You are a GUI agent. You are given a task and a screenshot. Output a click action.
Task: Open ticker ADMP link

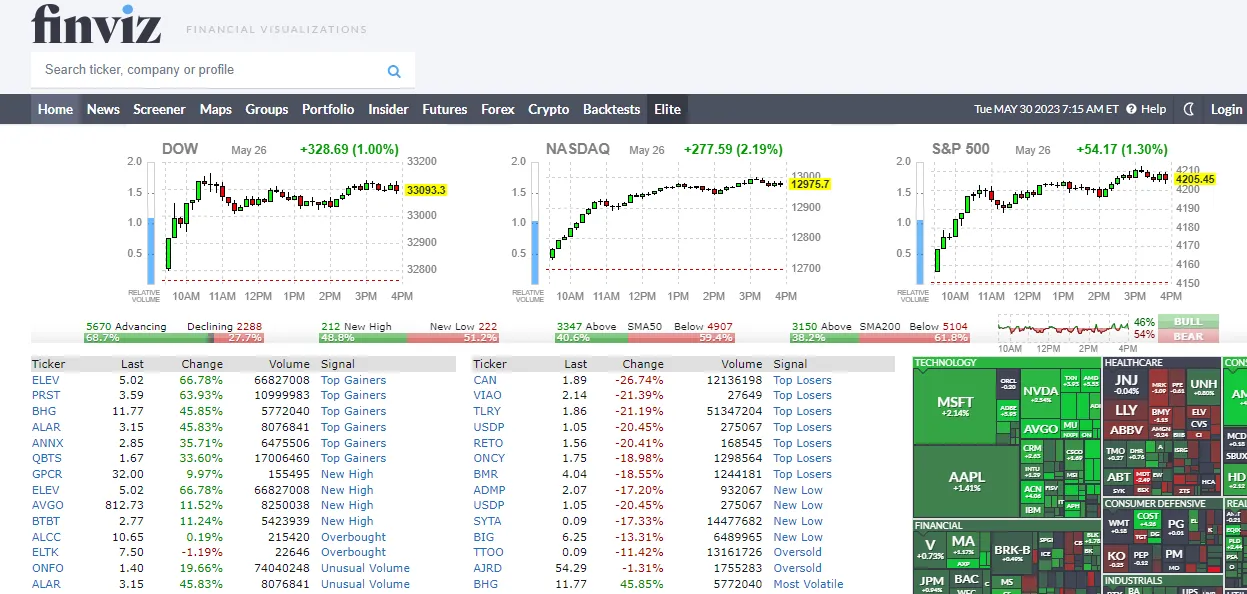coord(489,491)
